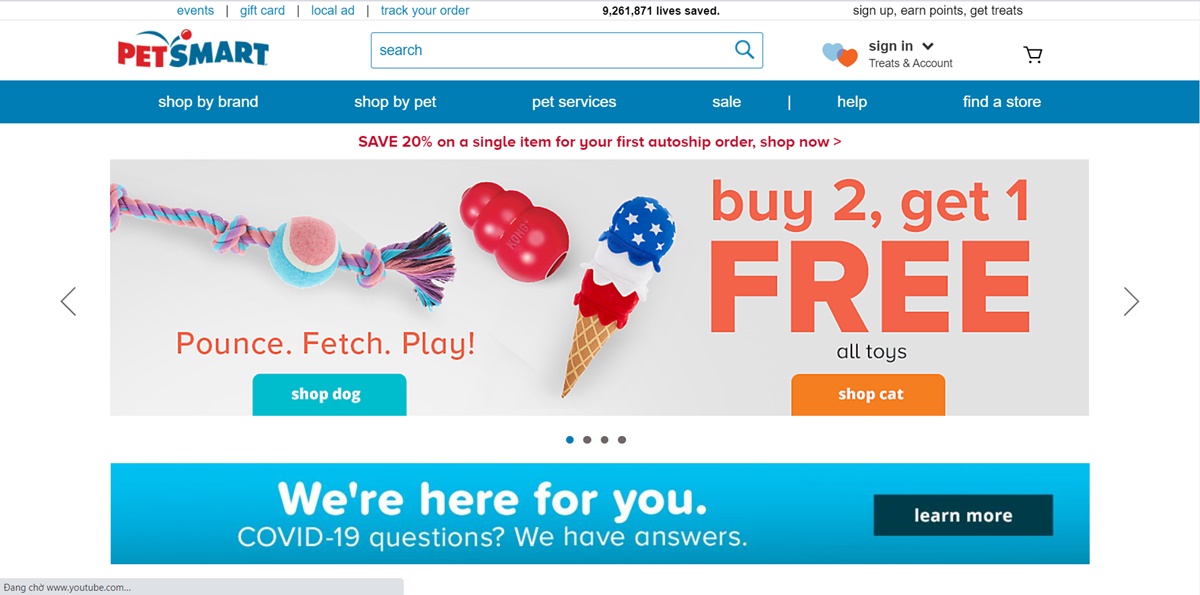Click the shop cat button
Image resolution: width=1200 pixels, height=595 pixels.
coord(868,395)
